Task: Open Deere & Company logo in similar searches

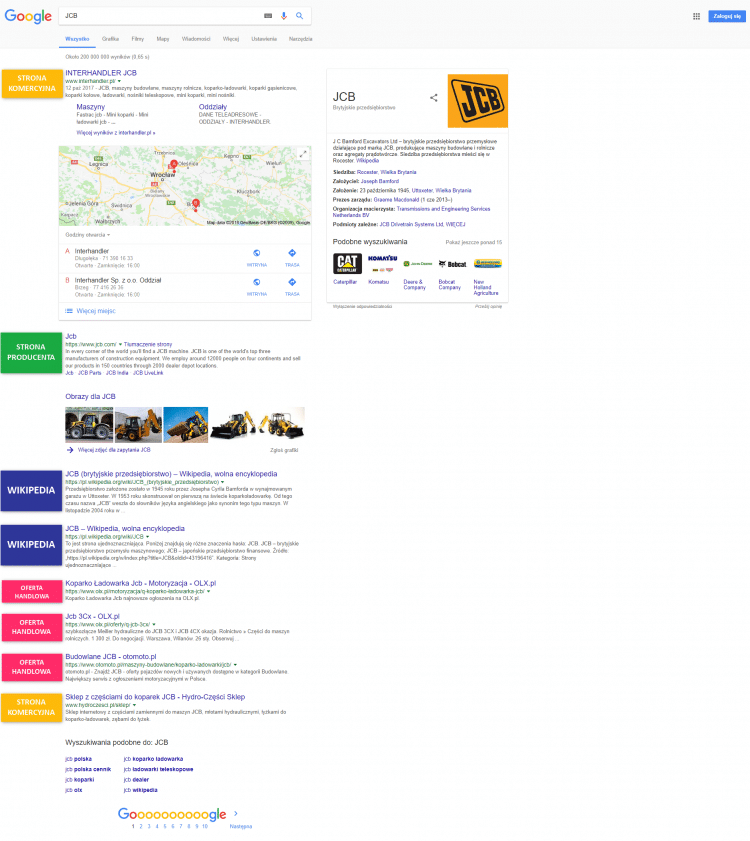Action: point(418,263)
